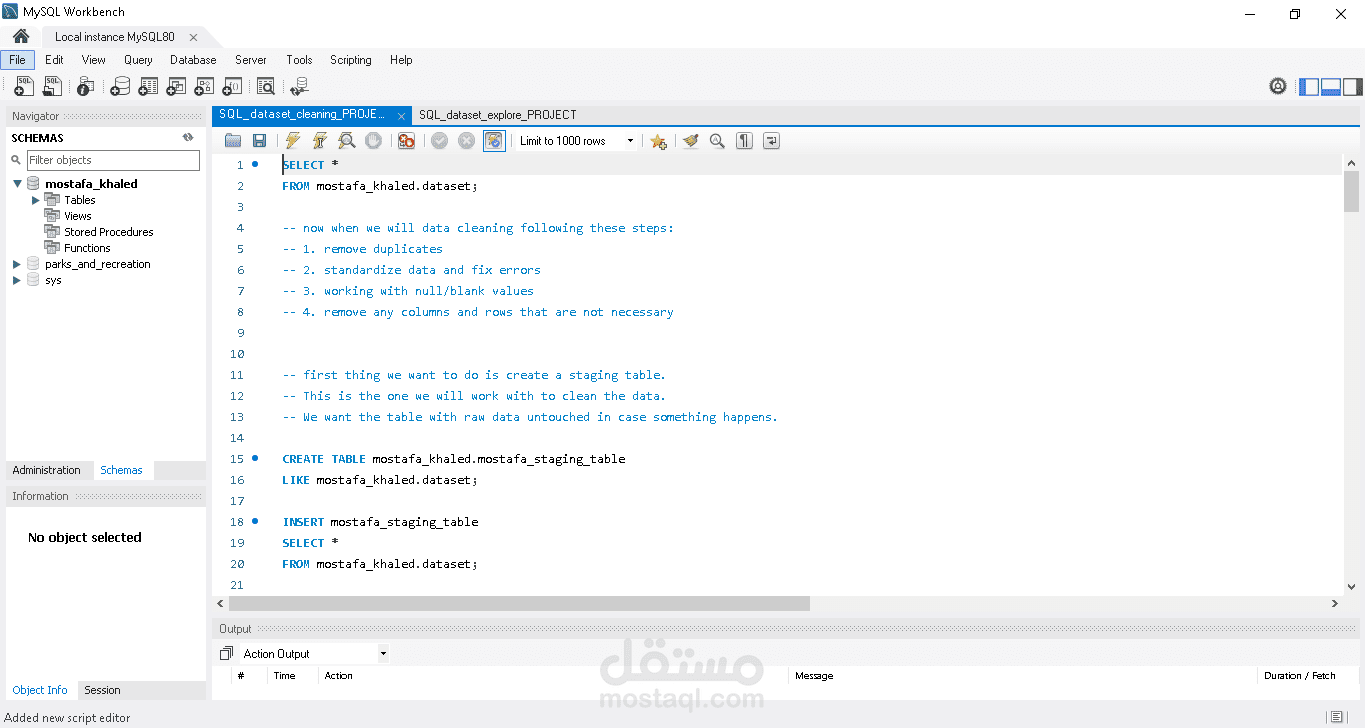The height and width of the screenshot is (728, 1365).
Task: Open the Session panel at the bottom left
Action: [103, 690]
